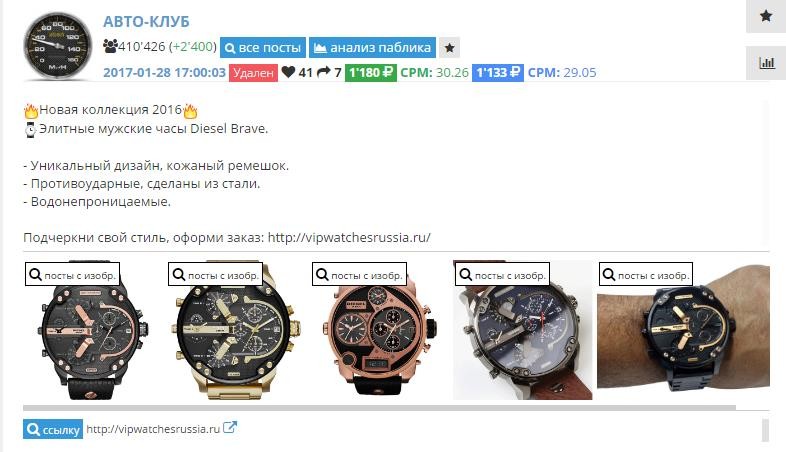786x452 pixels.
Task: Click the external link icon after vipwatchesrussia.ru
Action: [x=230, y=428]
